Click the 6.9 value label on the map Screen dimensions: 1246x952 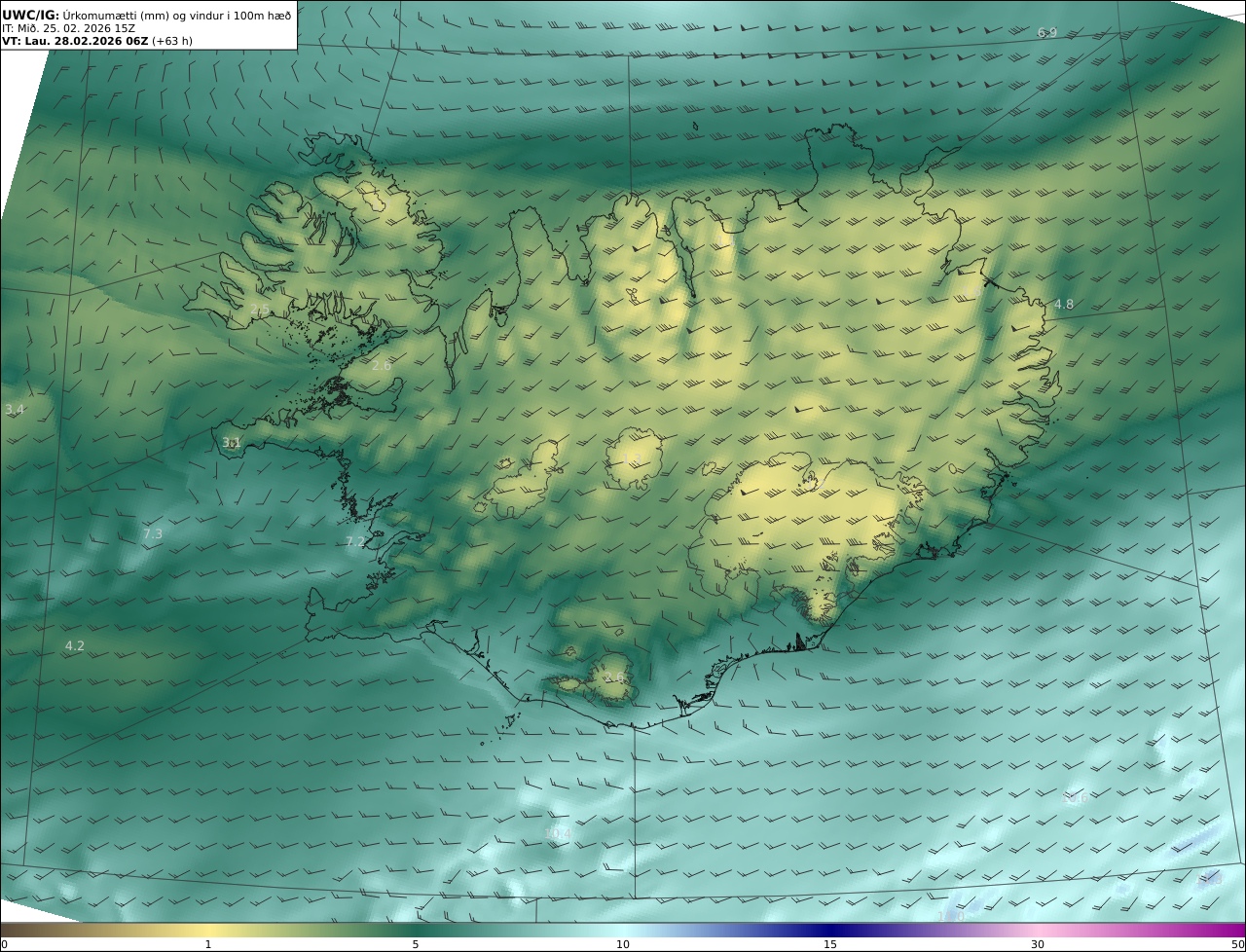pos(1047,33)
